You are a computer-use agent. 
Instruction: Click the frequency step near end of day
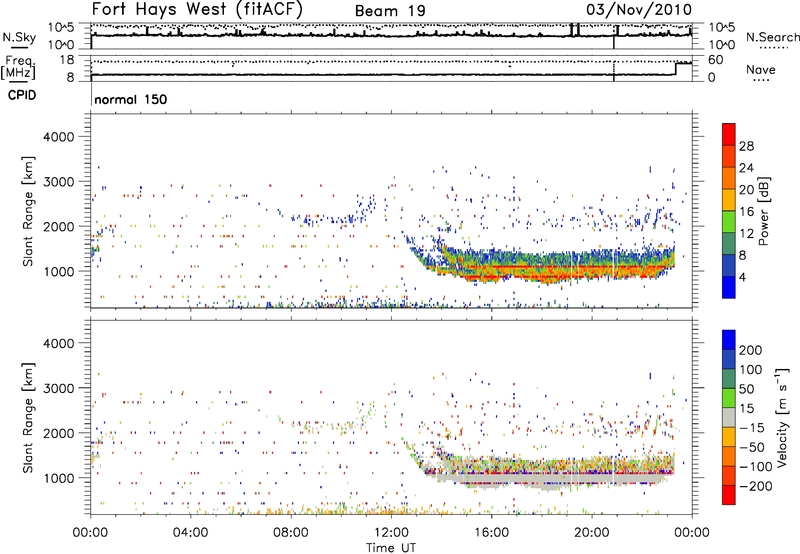(676, 69)
